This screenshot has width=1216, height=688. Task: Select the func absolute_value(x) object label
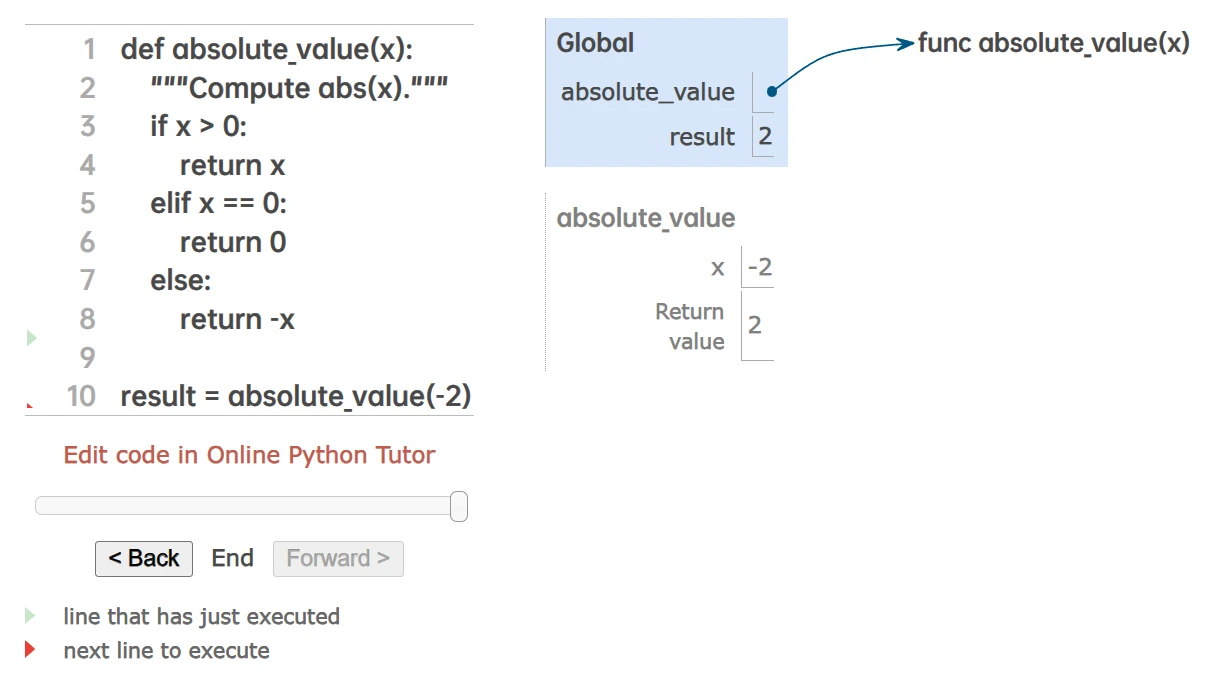tap(1053, 43)
